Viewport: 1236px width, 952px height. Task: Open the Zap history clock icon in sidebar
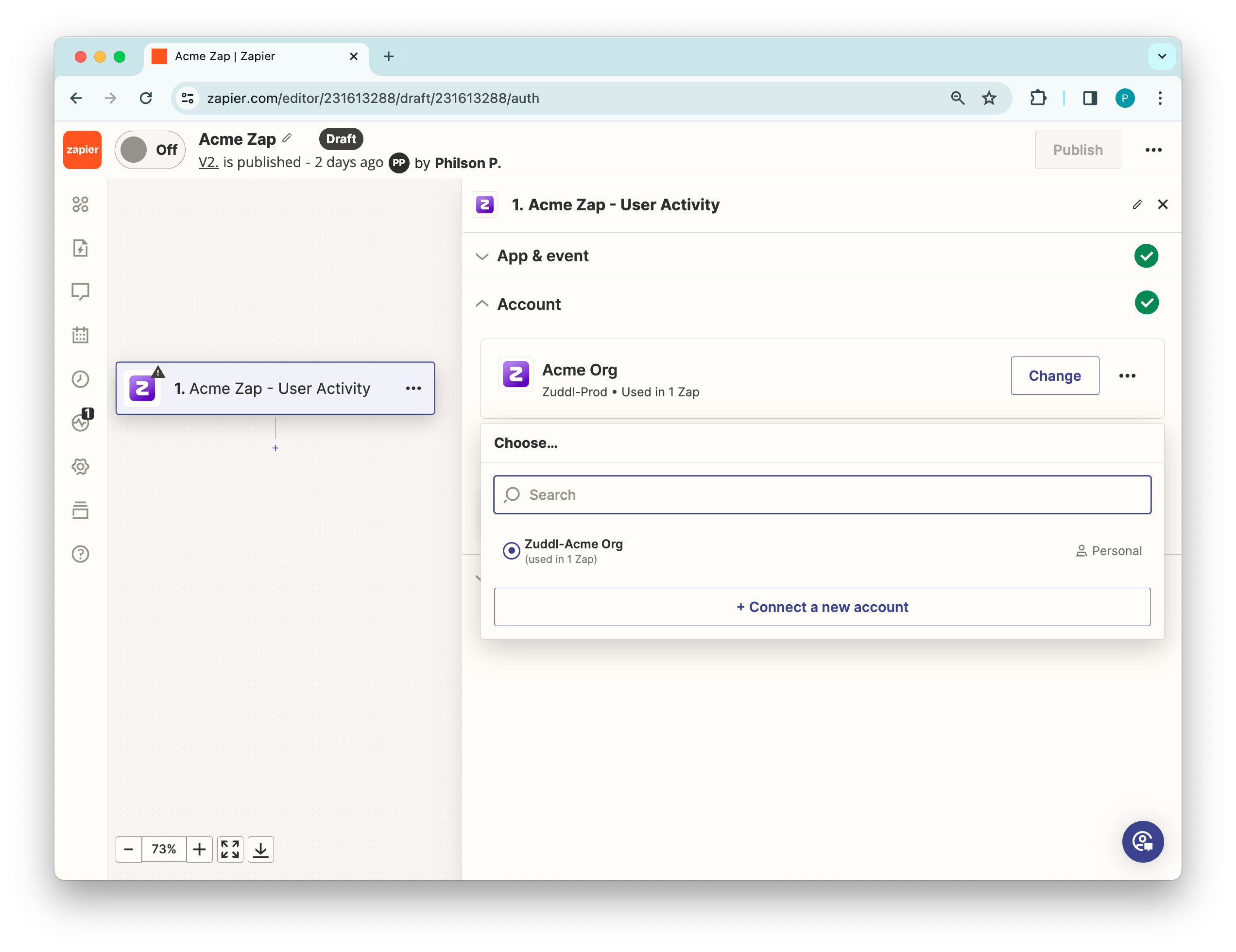point(80,379)
